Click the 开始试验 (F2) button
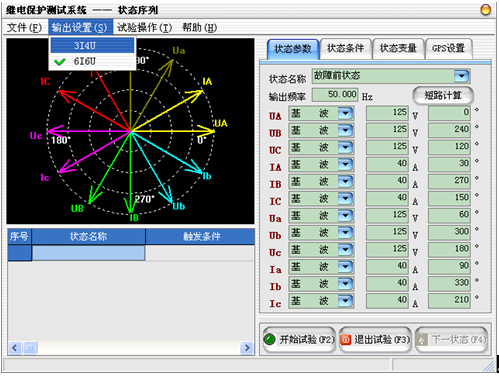This screenshot has width=499, height=376. coord(299,340)
